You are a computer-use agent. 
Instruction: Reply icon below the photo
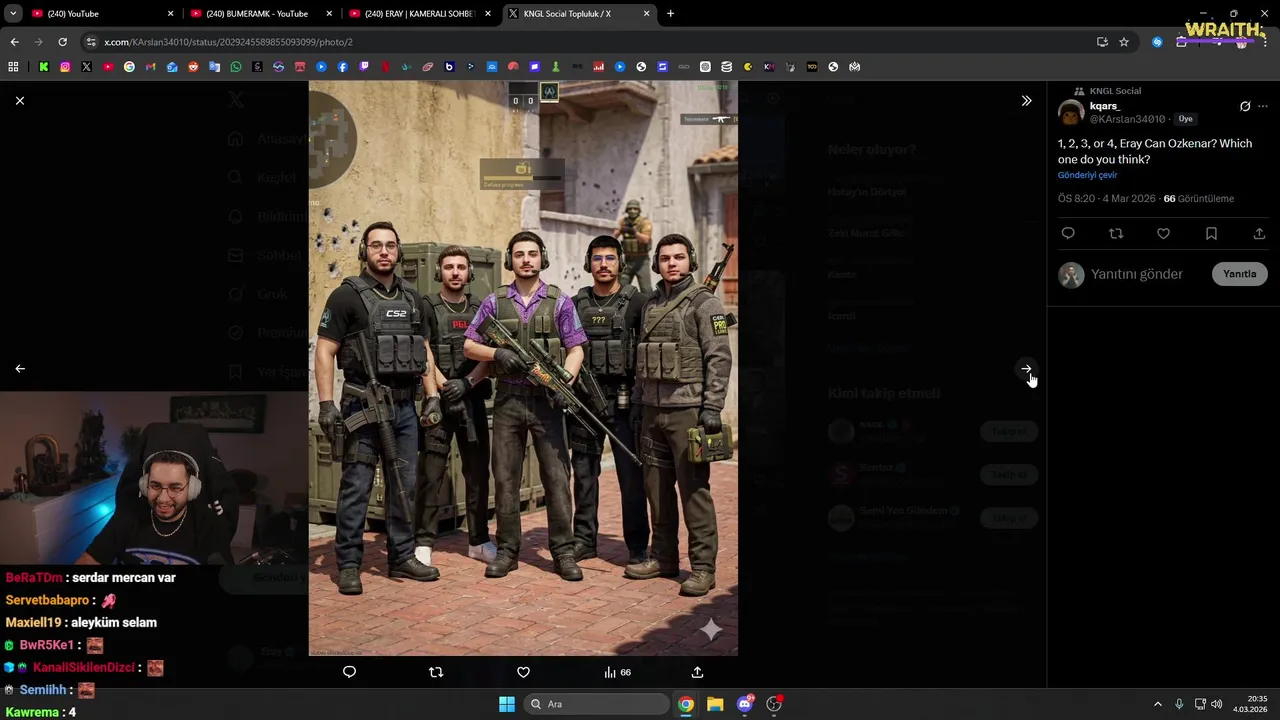pos(349,672)
